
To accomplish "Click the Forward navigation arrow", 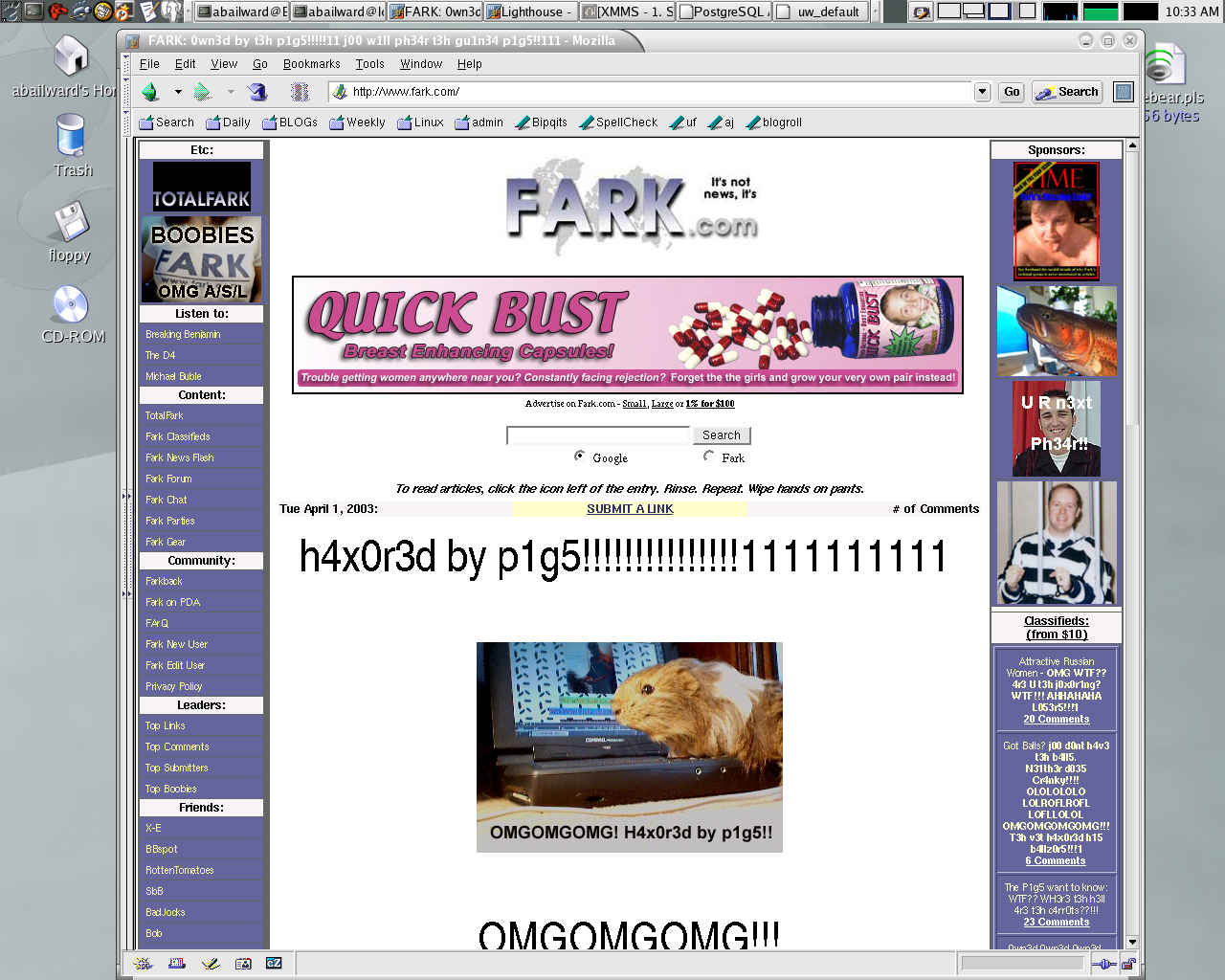I will point(202,92).
